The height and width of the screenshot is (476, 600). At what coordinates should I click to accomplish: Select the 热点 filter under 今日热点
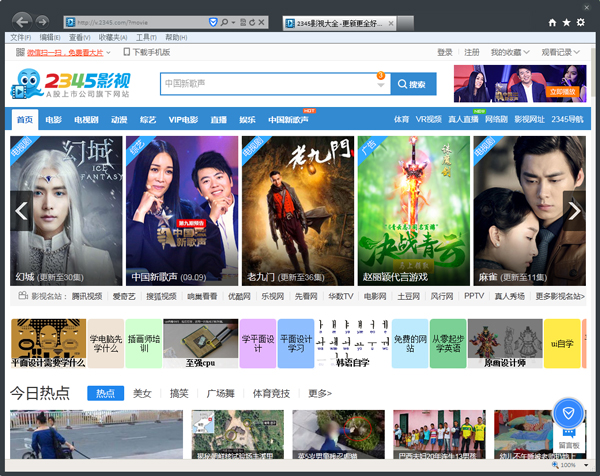tap(106, 393)
